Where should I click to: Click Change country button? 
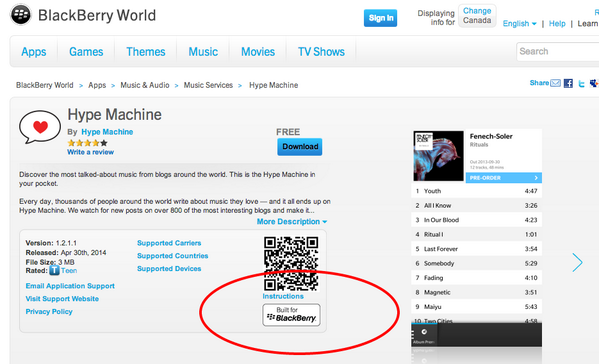[477, 16]
